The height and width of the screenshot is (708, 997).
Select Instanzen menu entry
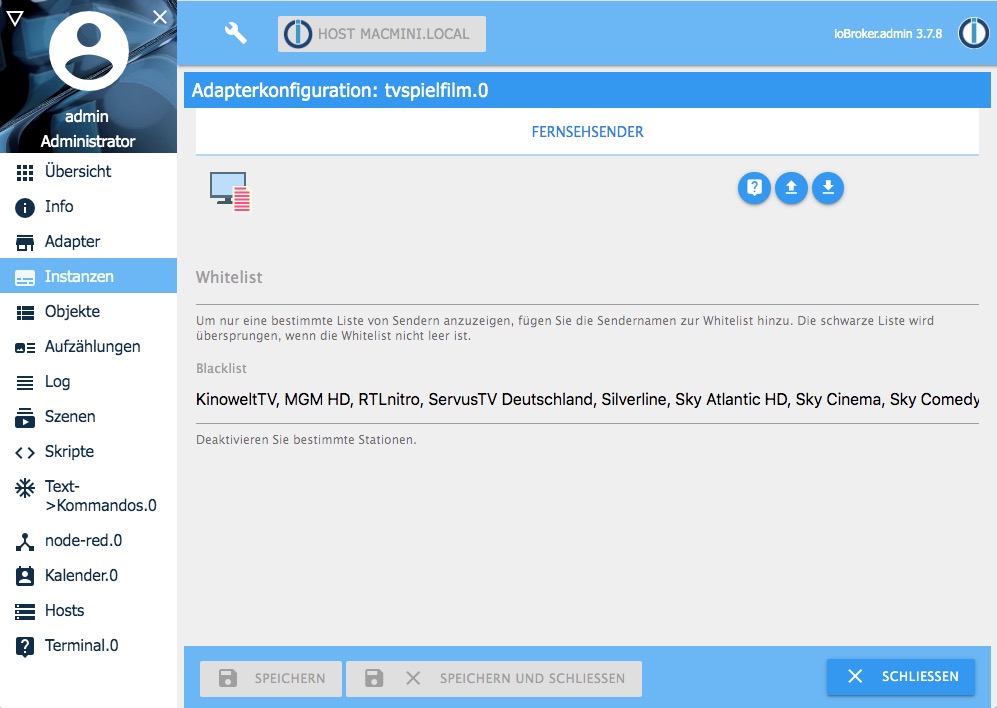(88, 275)
